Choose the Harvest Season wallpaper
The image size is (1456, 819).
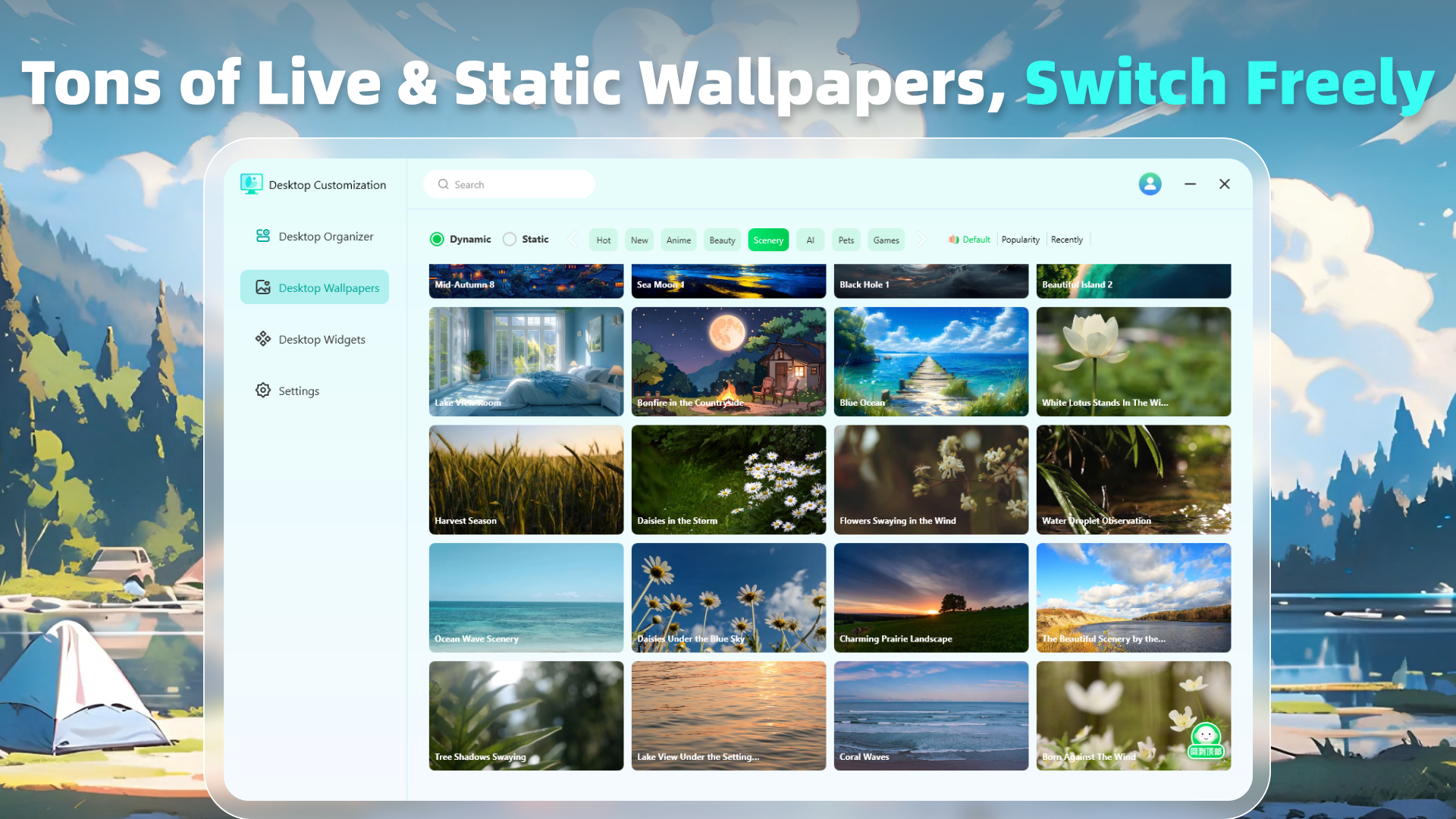(x=526, y=480)
